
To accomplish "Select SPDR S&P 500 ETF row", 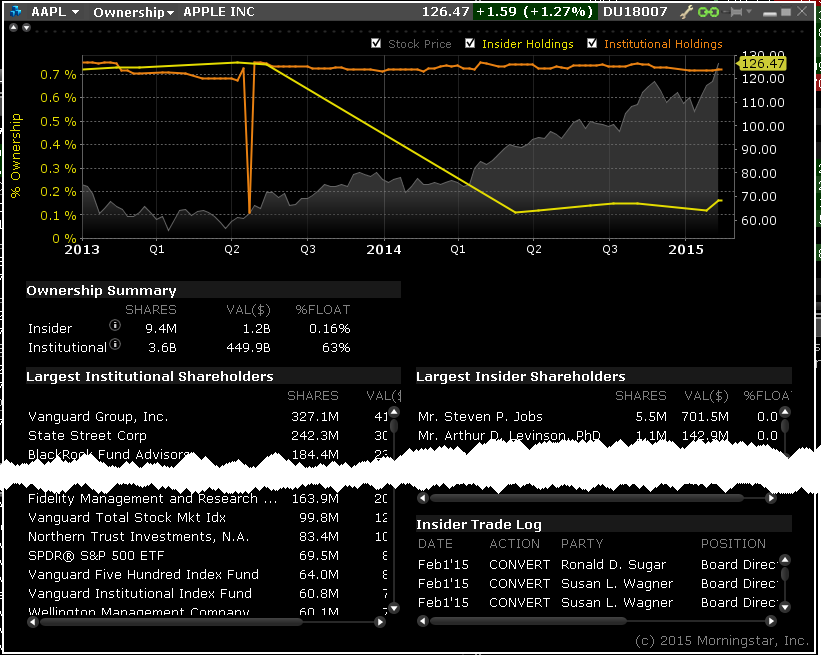I will [x=207, y=556].
